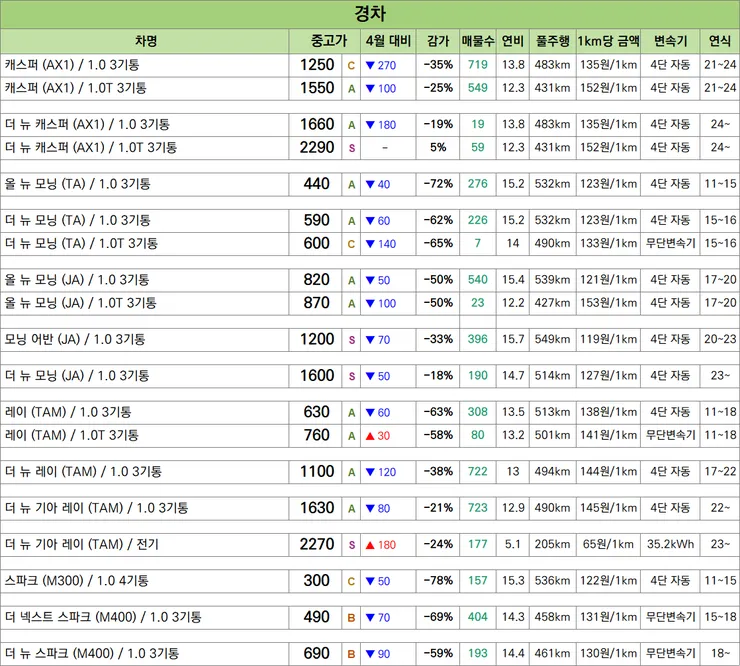
Task: Select 레이 (TAM) / 1.0 3기통 row name
Action: [68, 412]
